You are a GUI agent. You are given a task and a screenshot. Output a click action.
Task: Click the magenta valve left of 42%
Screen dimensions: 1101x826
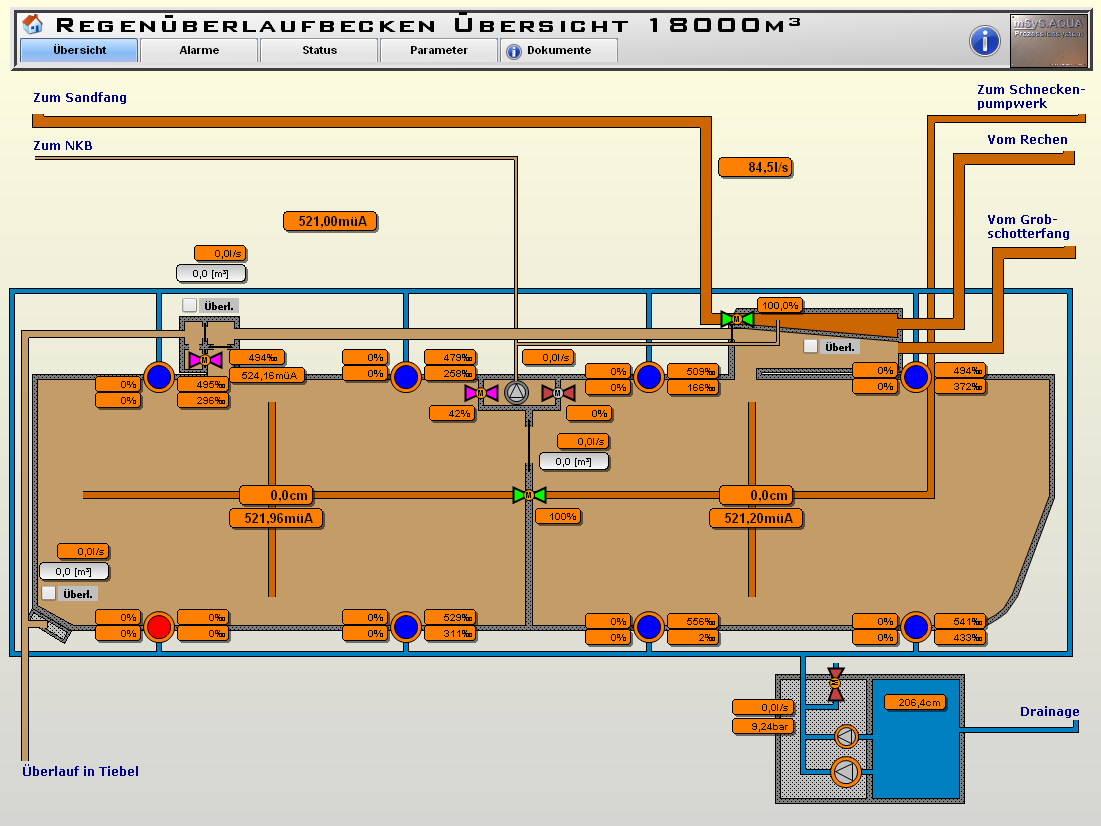click(x=481, y=393)
